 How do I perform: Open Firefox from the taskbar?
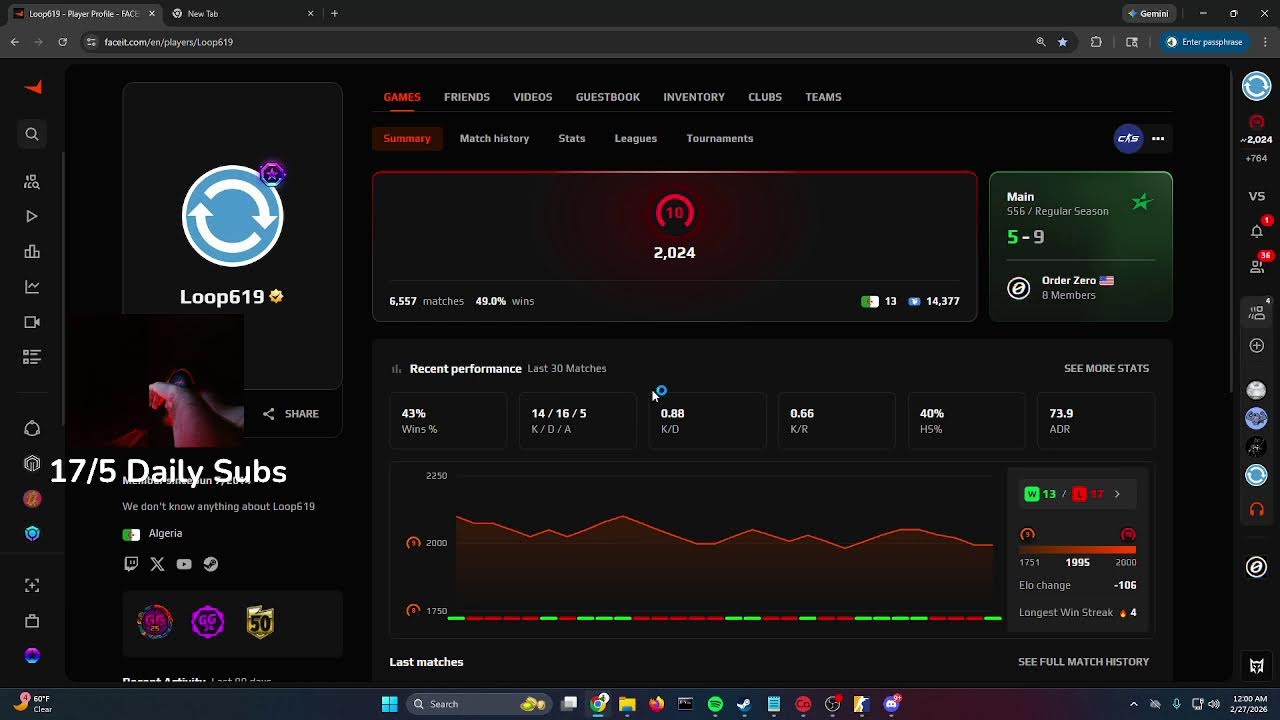pos(656,704)
